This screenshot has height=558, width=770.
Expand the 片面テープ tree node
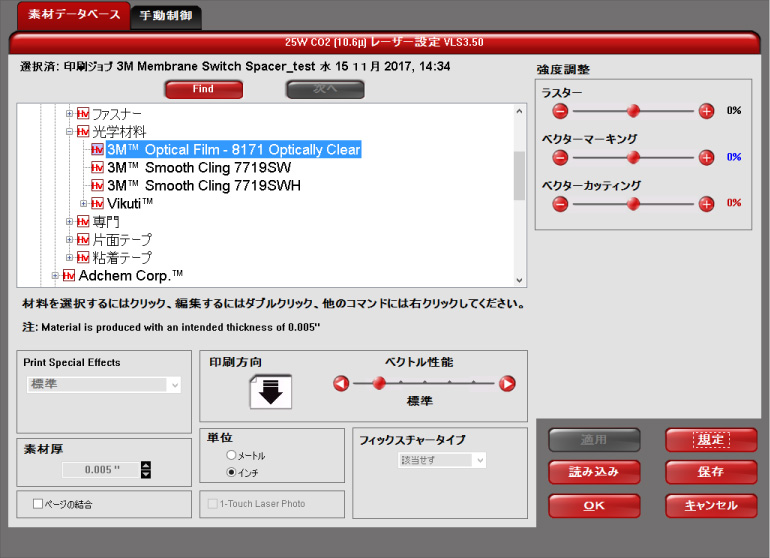(69, 239)
